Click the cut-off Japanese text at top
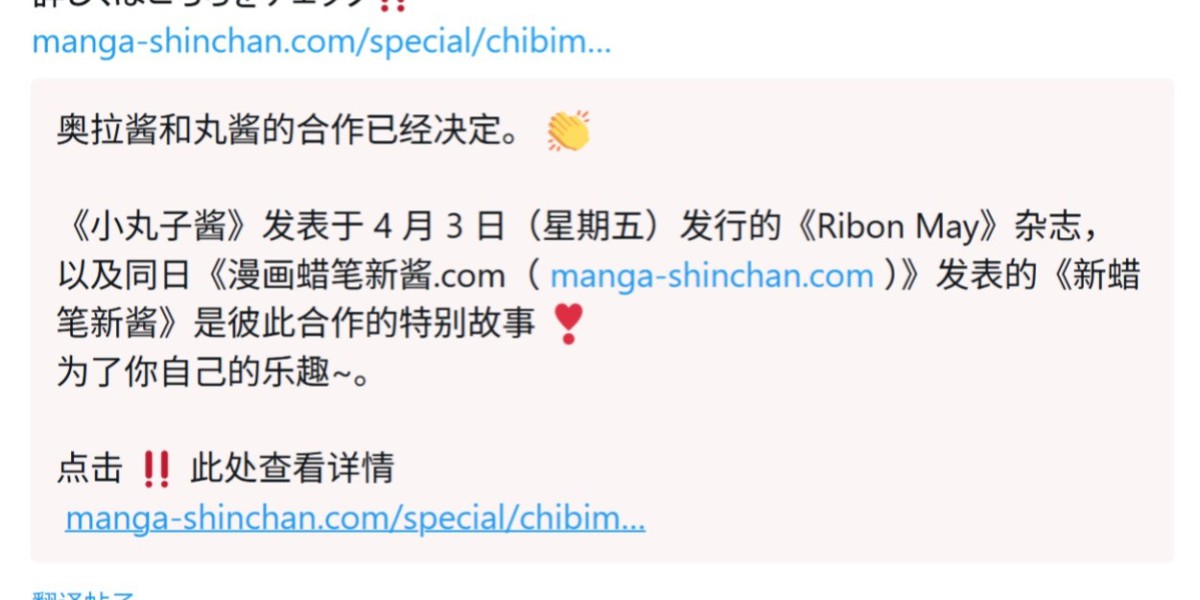Image resolution: width=1200 pixels, height=600 pixels. point(200,4)
